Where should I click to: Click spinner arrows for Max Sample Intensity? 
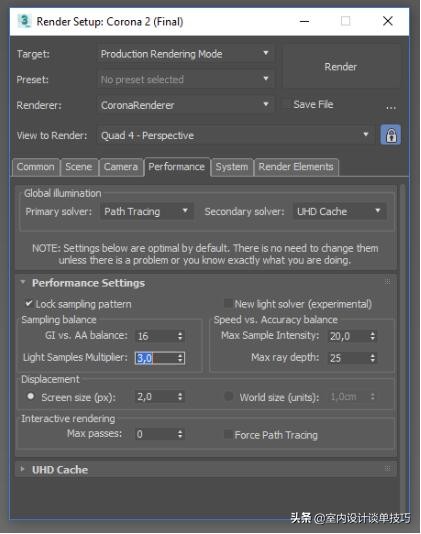click(373, 336)
